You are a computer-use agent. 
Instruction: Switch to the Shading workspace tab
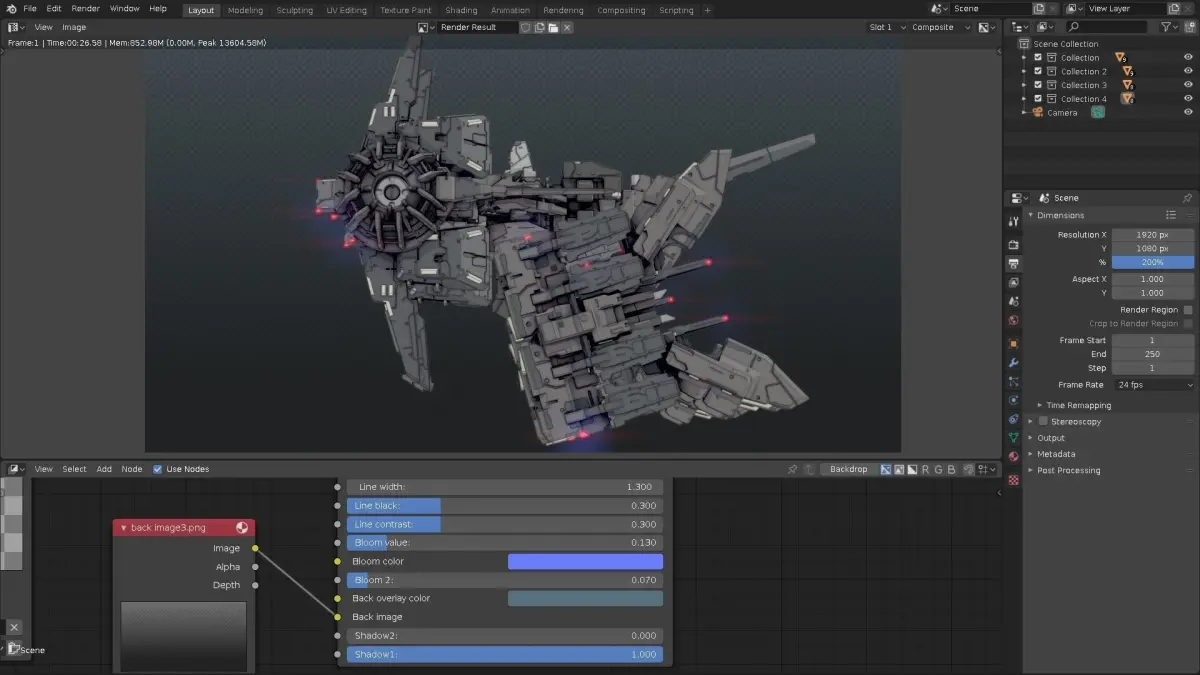tap(461, 10)
